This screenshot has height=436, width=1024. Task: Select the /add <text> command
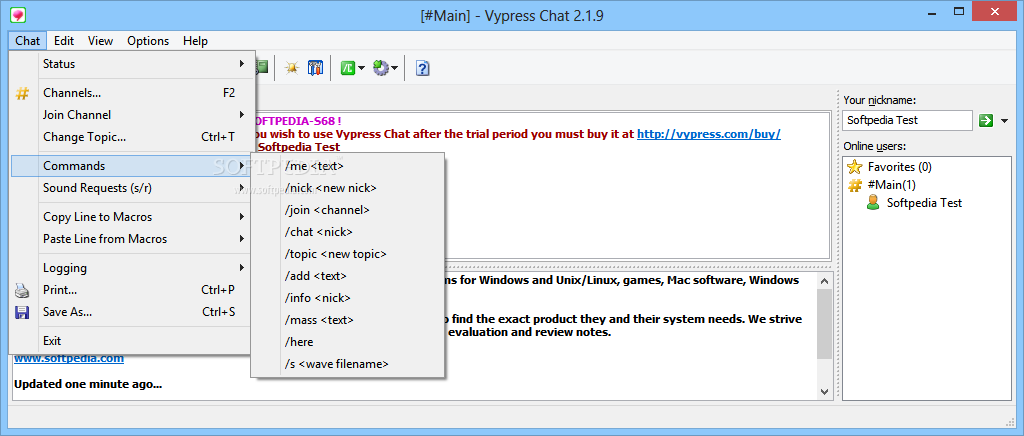[x=348, y=276]
